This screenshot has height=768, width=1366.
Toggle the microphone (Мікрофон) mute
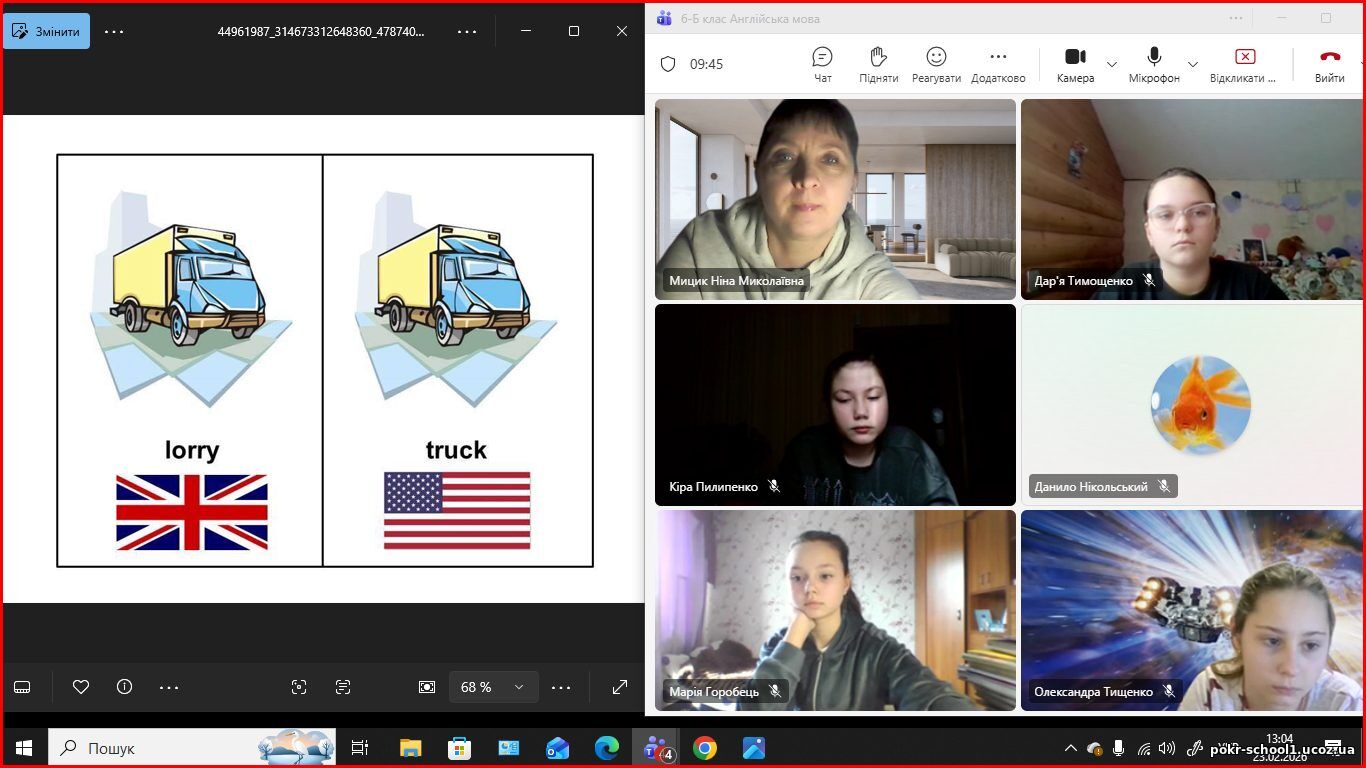[x=1154, y=64]
